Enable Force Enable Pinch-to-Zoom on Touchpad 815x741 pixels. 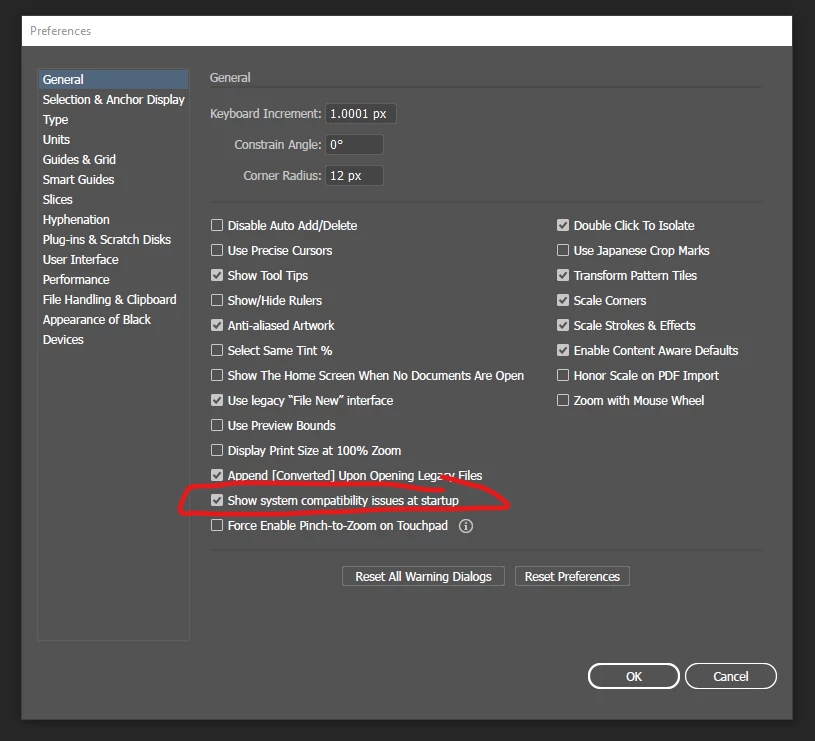[217, 525]
